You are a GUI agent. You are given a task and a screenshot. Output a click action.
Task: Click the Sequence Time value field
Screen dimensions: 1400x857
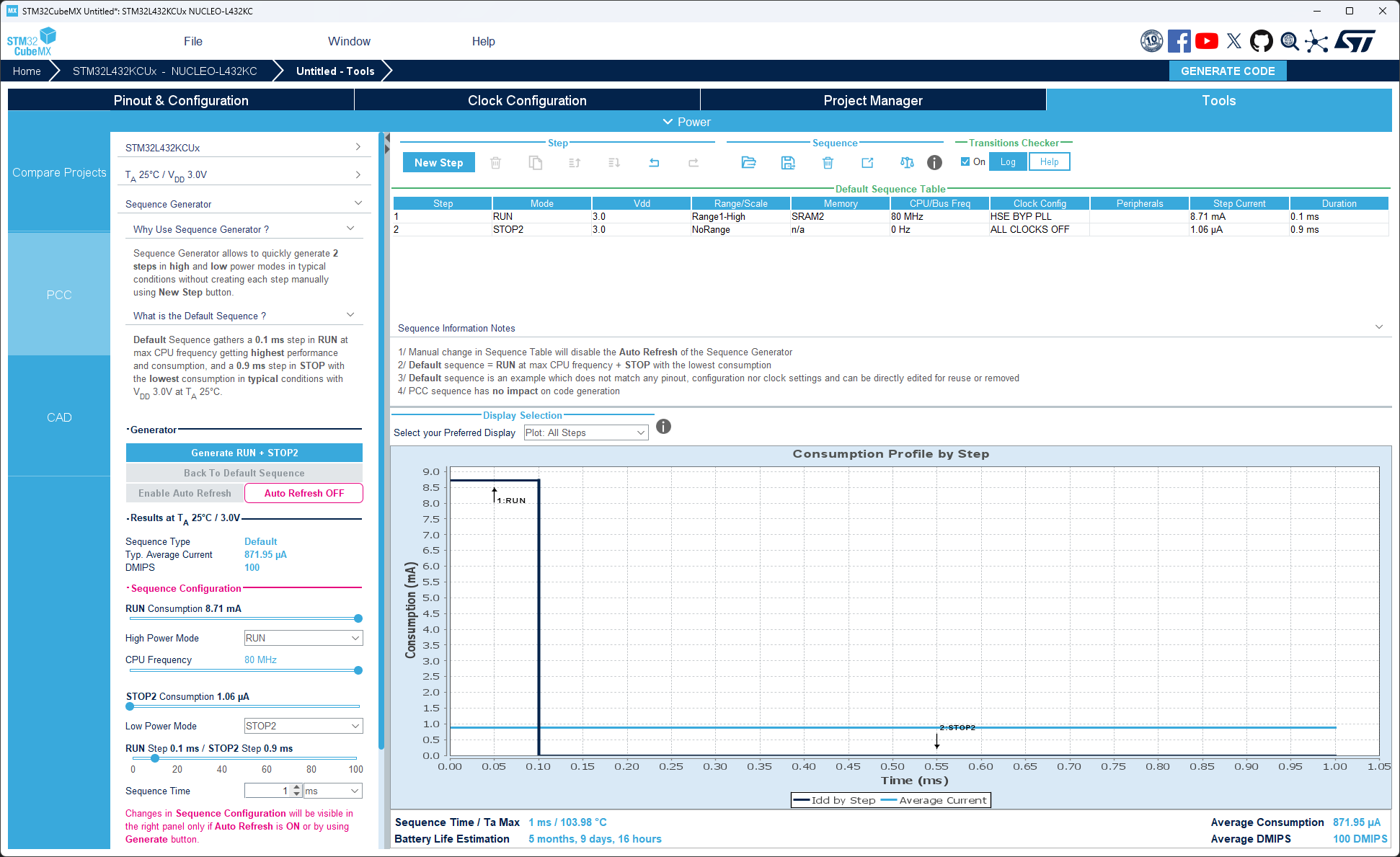pyautogui.click(x=267, y=791)
